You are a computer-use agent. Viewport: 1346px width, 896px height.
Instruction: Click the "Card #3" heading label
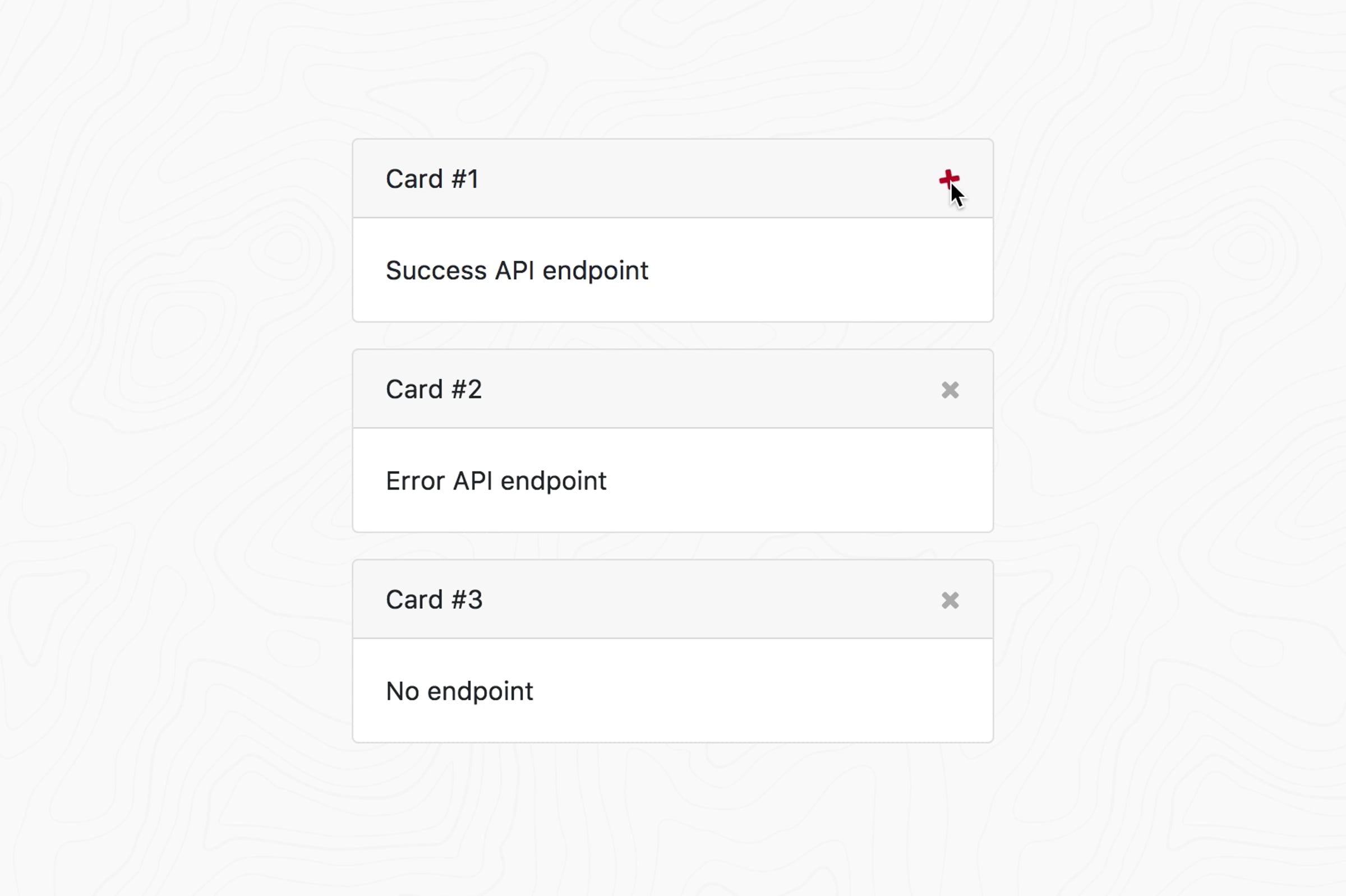(434, 600)
